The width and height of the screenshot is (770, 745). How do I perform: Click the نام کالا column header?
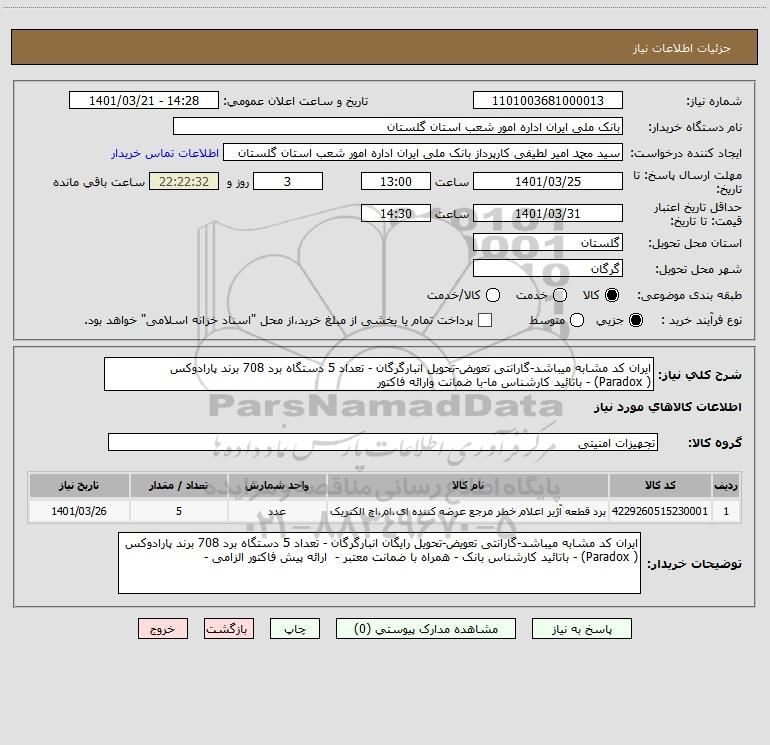[468, 486]
